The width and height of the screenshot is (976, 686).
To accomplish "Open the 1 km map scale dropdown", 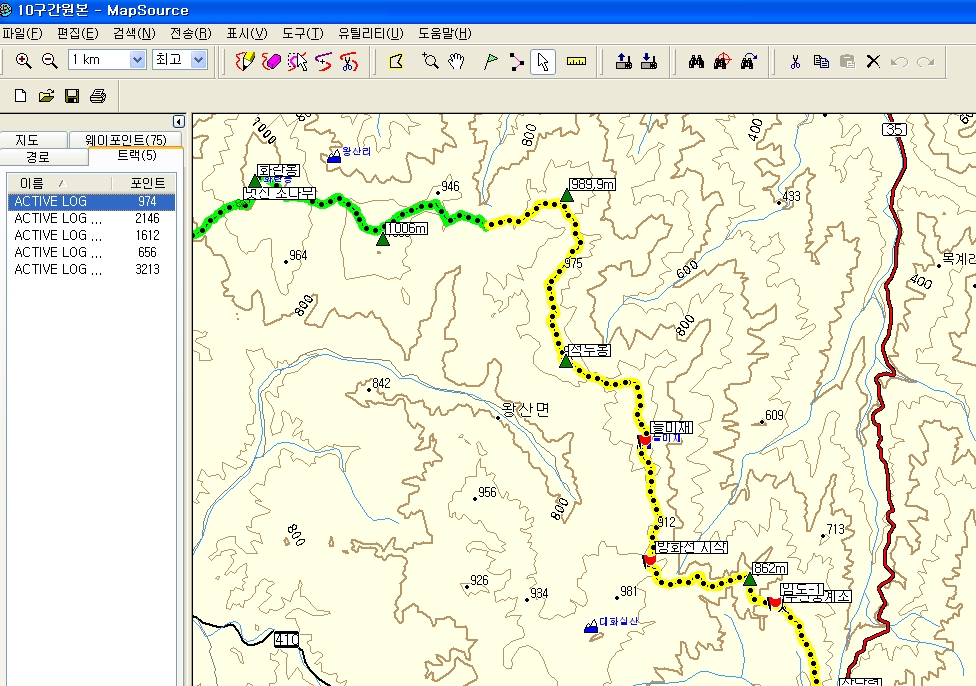I will click(x=138, y=60).
